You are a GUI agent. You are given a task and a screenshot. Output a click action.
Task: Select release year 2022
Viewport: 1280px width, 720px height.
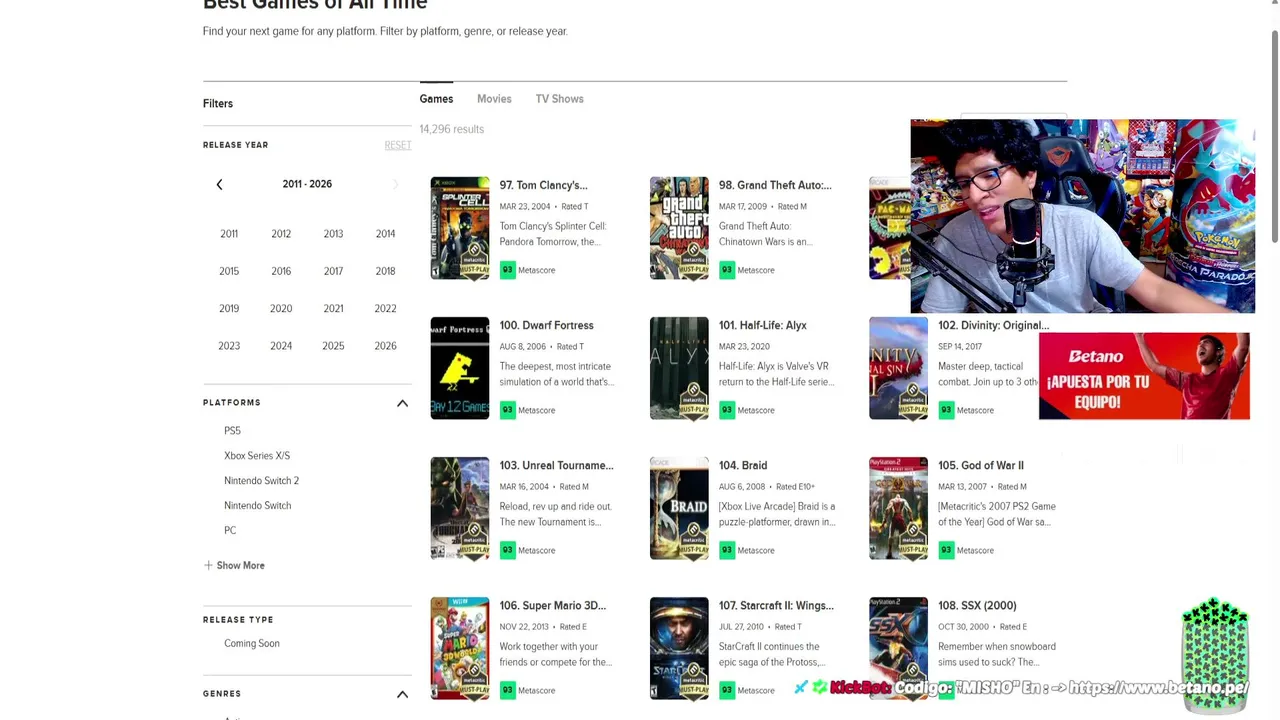point(385,308)
